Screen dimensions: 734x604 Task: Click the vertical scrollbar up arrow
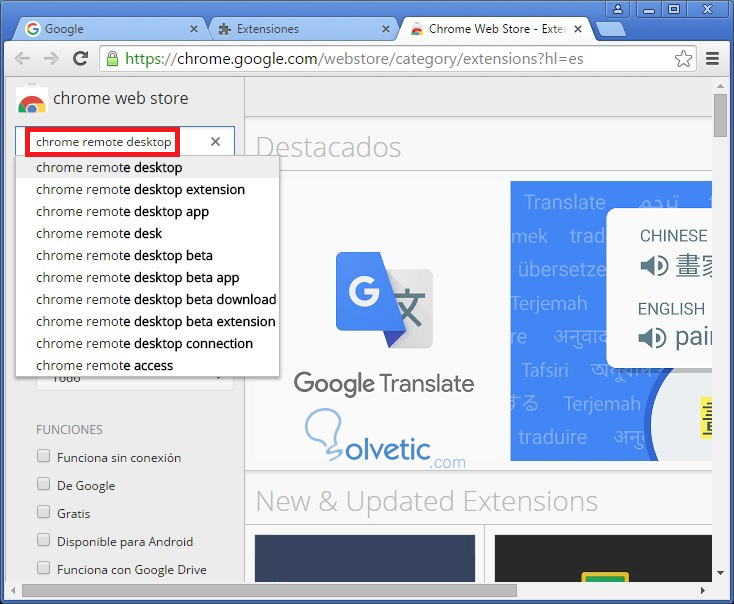[720, 86]
